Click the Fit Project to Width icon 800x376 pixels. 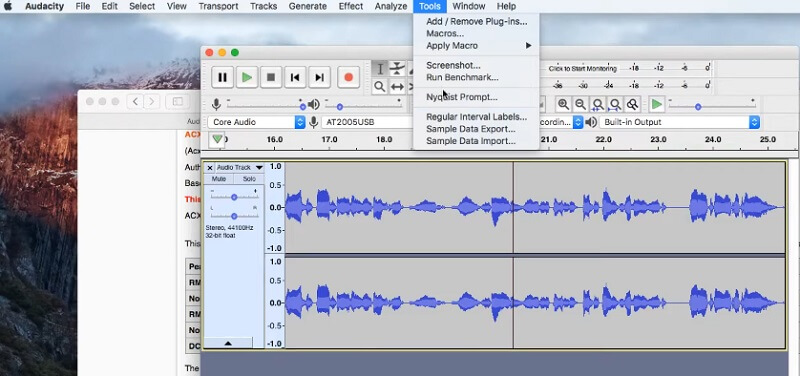click(x=615, y=105)
